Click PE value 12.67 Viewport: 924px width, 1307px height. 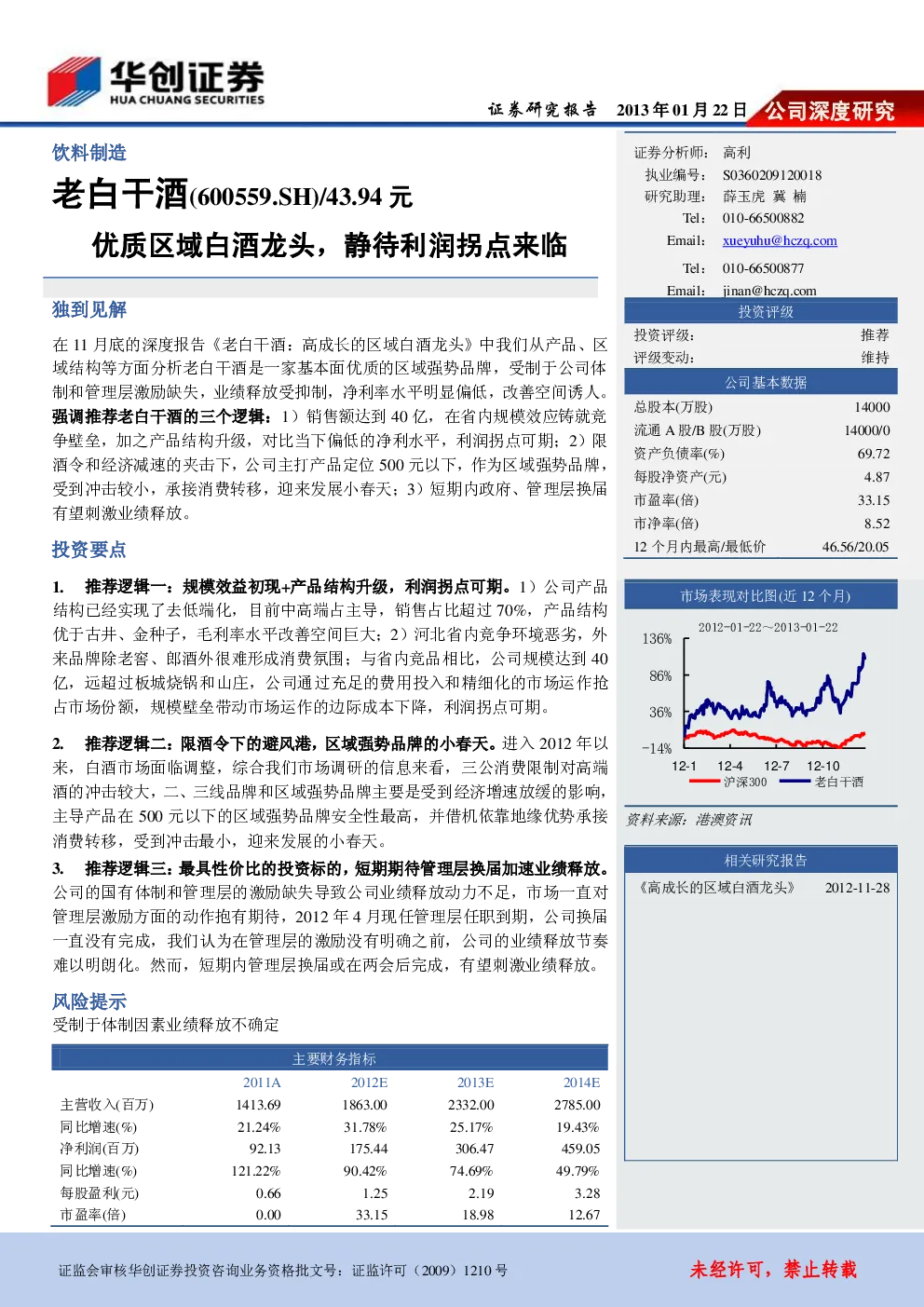[x=585, y=1215]
